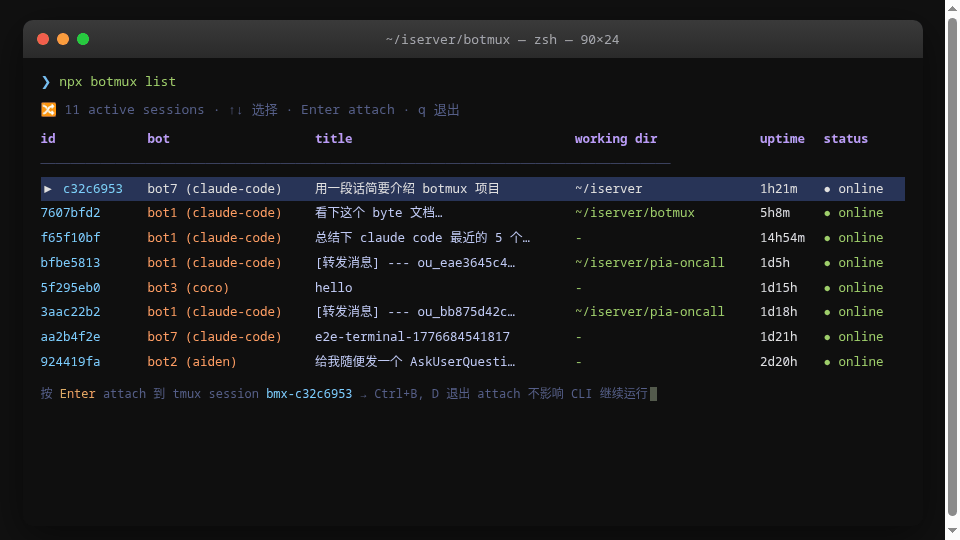The image size is (960, 540).
Task: Click the 'id' column header
Action: coord(48,138)
